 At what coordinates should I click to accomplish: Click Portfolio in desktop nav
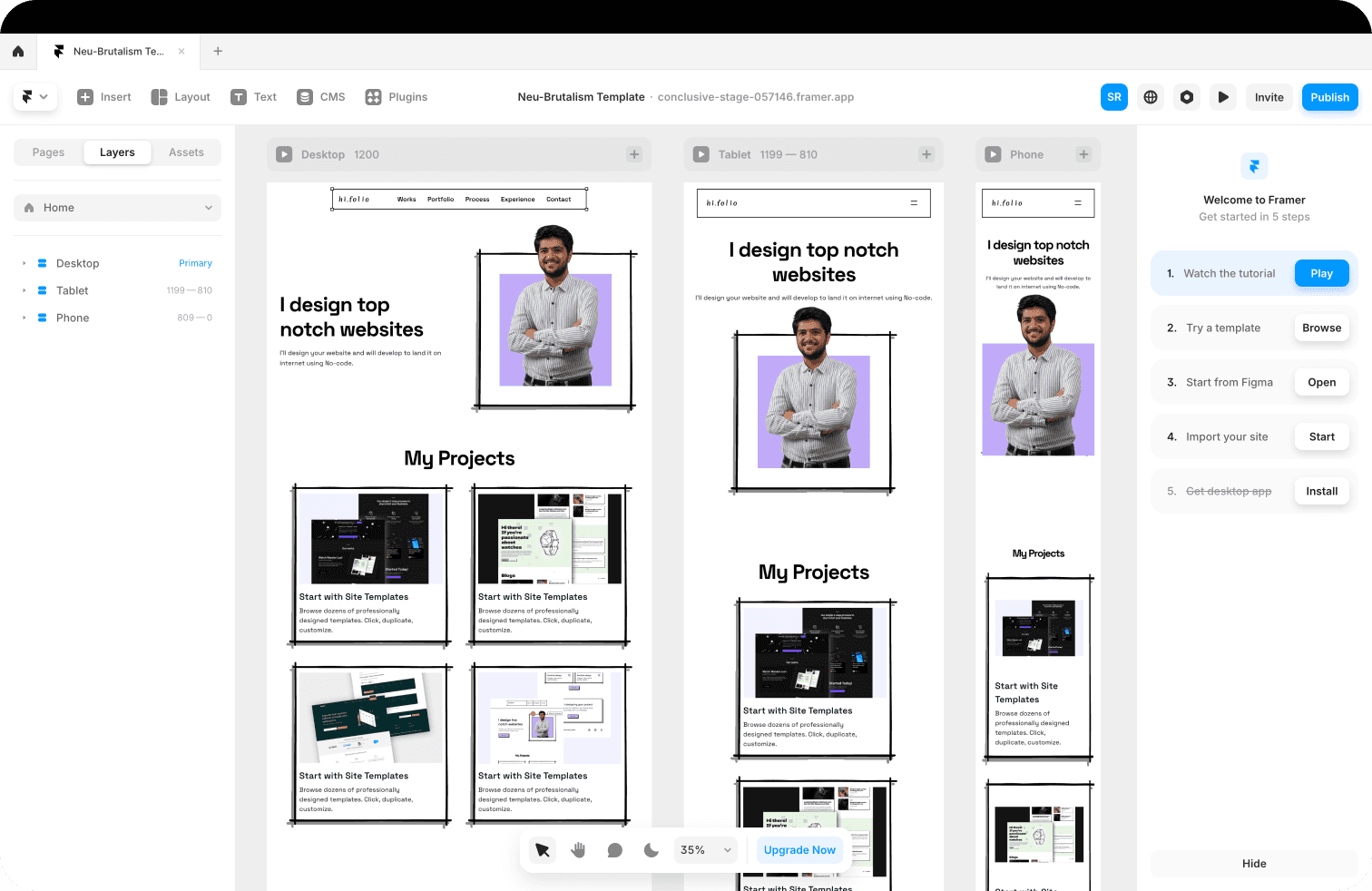click(x=441, y=200)
